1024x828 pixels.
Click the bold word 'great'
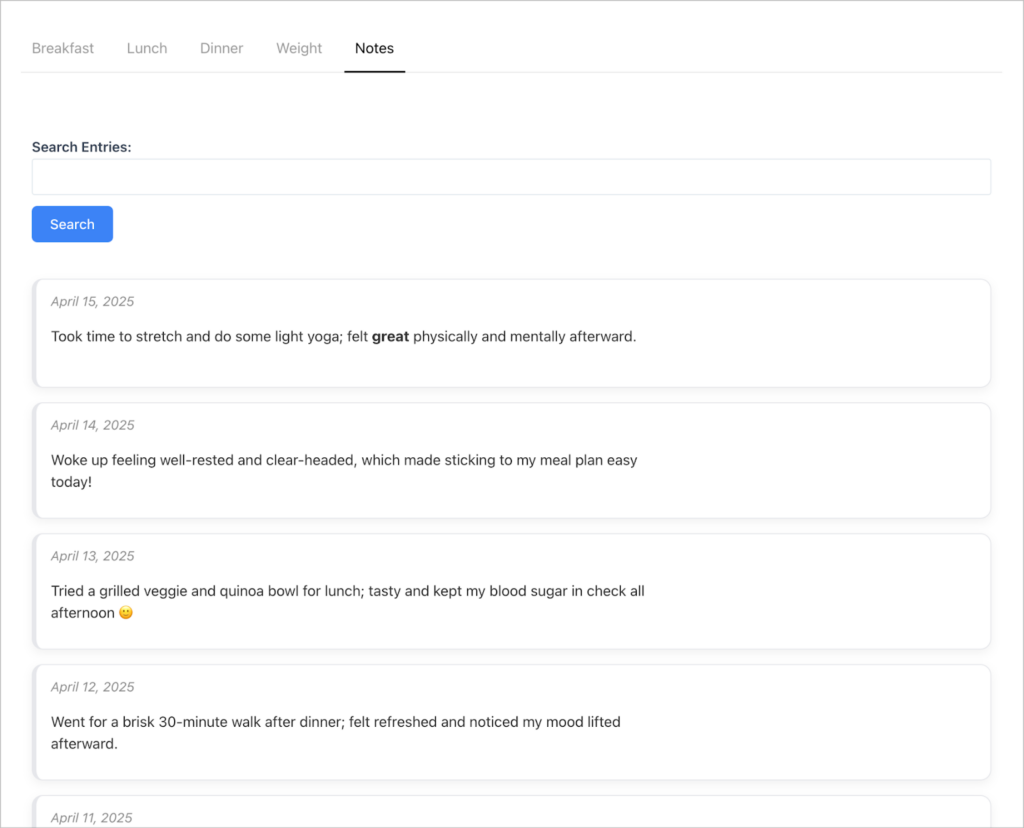(391, 337)
